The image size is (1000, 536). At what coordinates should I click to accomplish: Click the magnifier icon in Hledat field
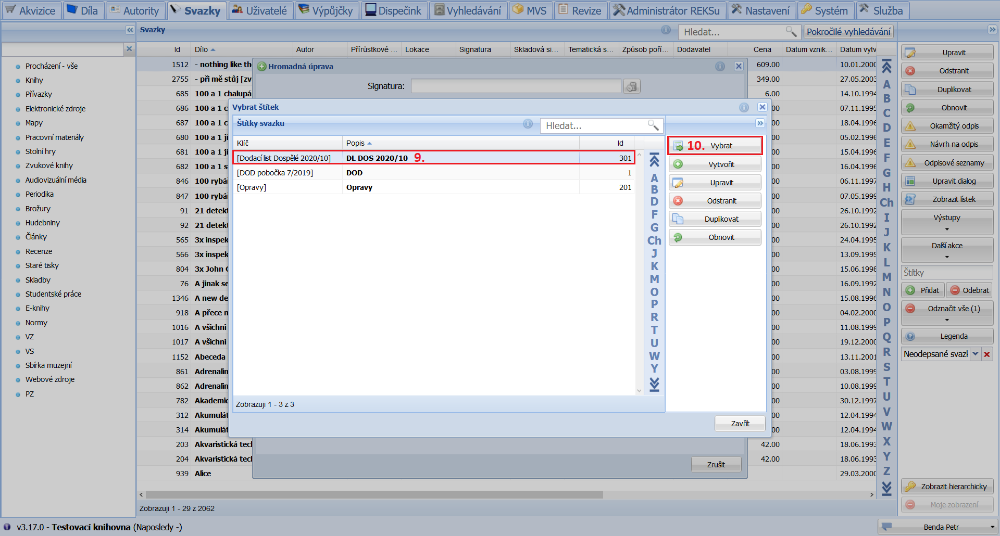[x=653, y=126]
